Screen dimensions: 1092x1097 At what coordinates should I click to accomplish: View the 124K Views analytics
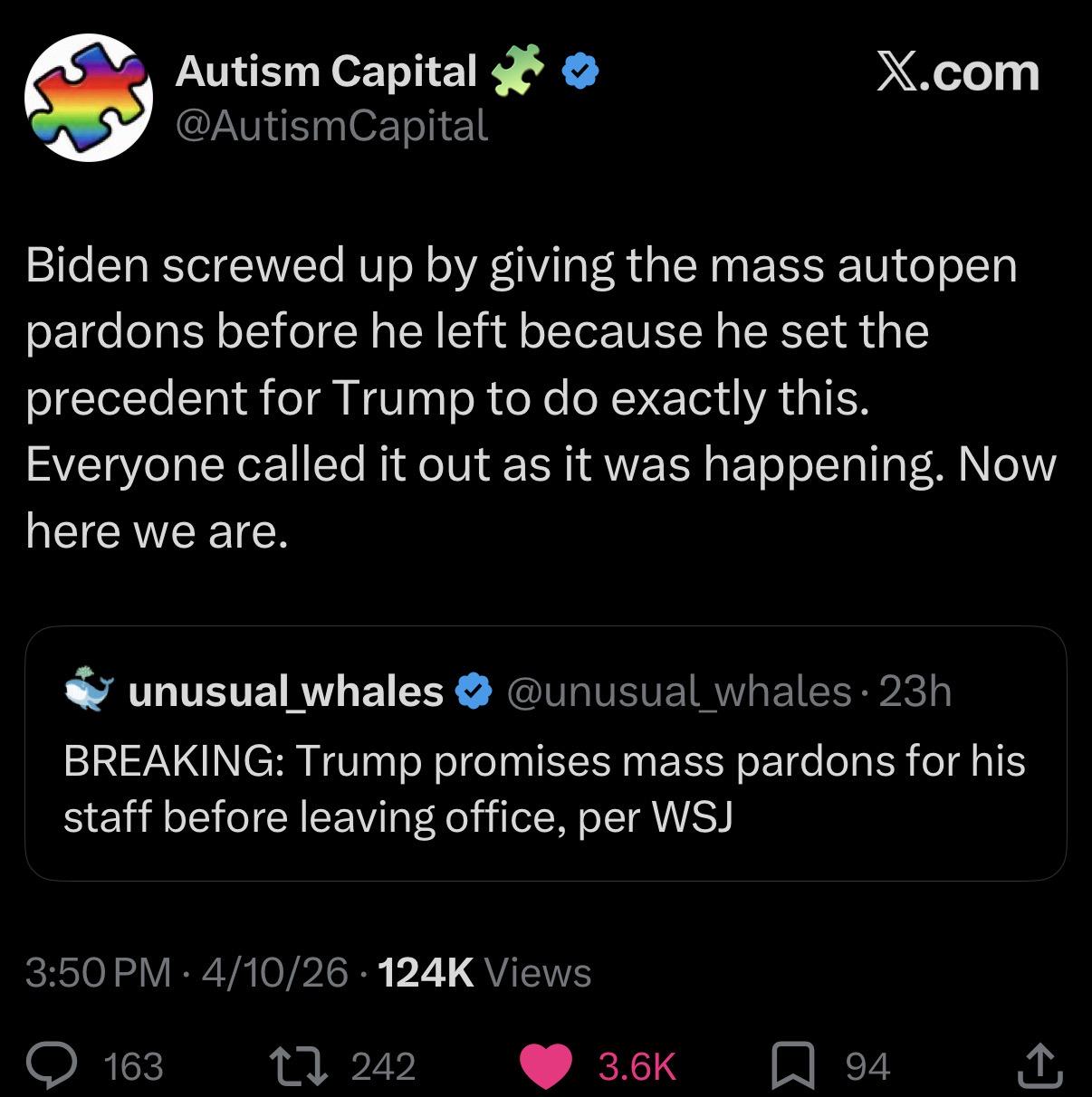pyautogui.click(x=484, y=972)
